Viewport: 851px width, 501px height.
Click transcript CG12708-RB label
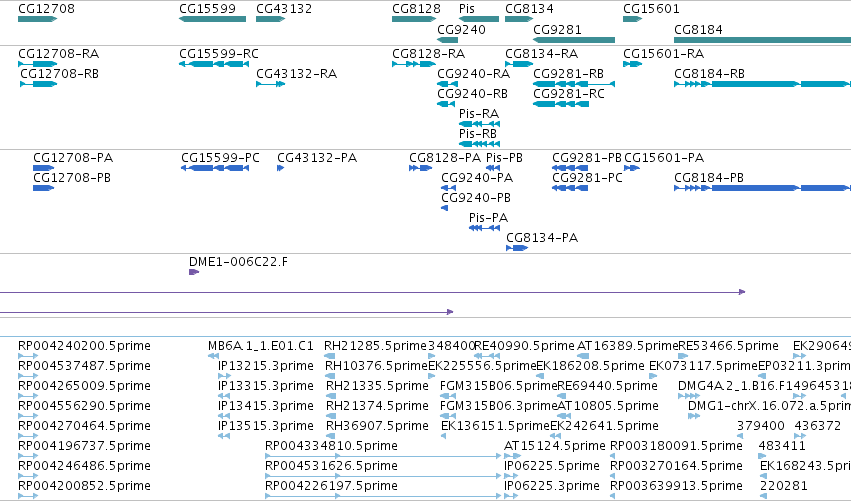click(x=60, y=74)
